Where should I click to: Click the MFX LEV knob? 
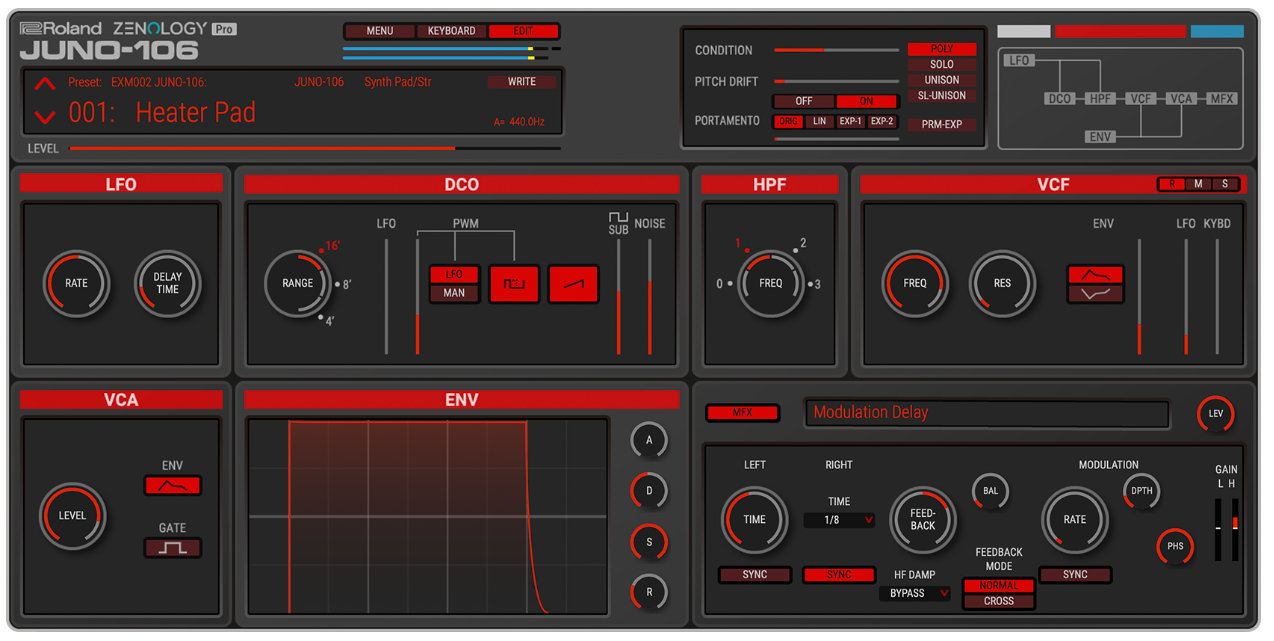click(1216, 414)
